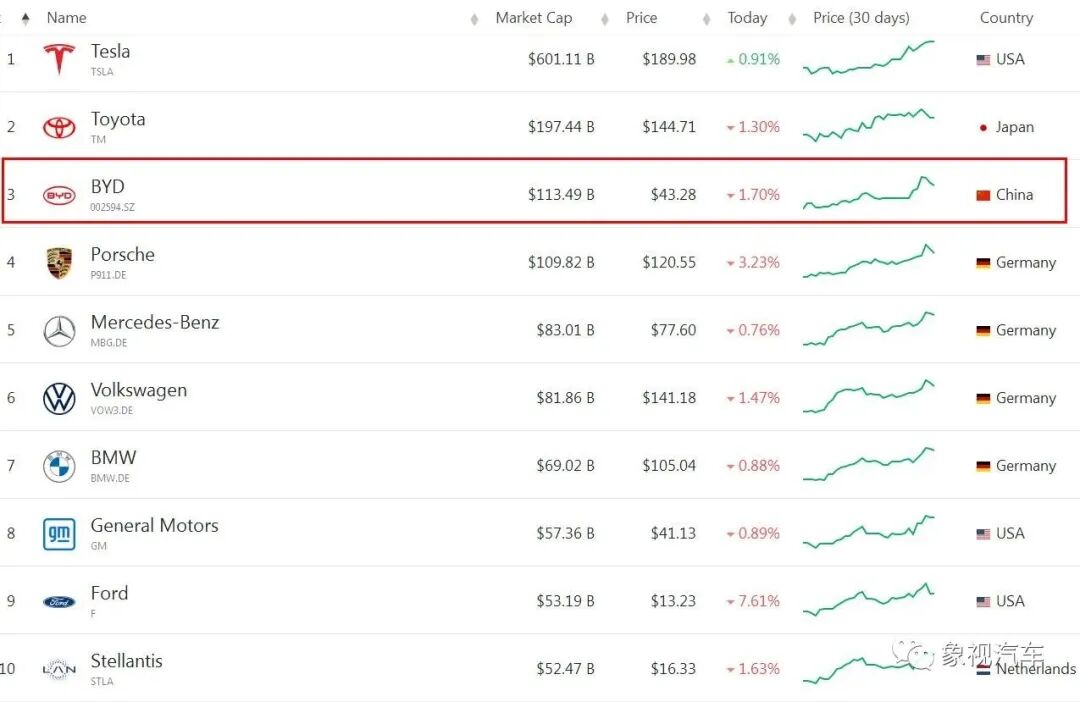The height and width of the screenshot is (702, 1080).
Task: Click the today change 7.61%
Action: [758, 602]
